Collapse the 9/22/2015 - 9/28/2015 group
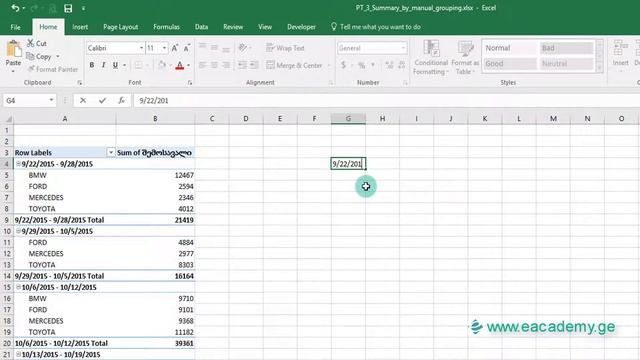Image resolution: width=640 pixels, height=360 pixels. (x=18, y=164)
